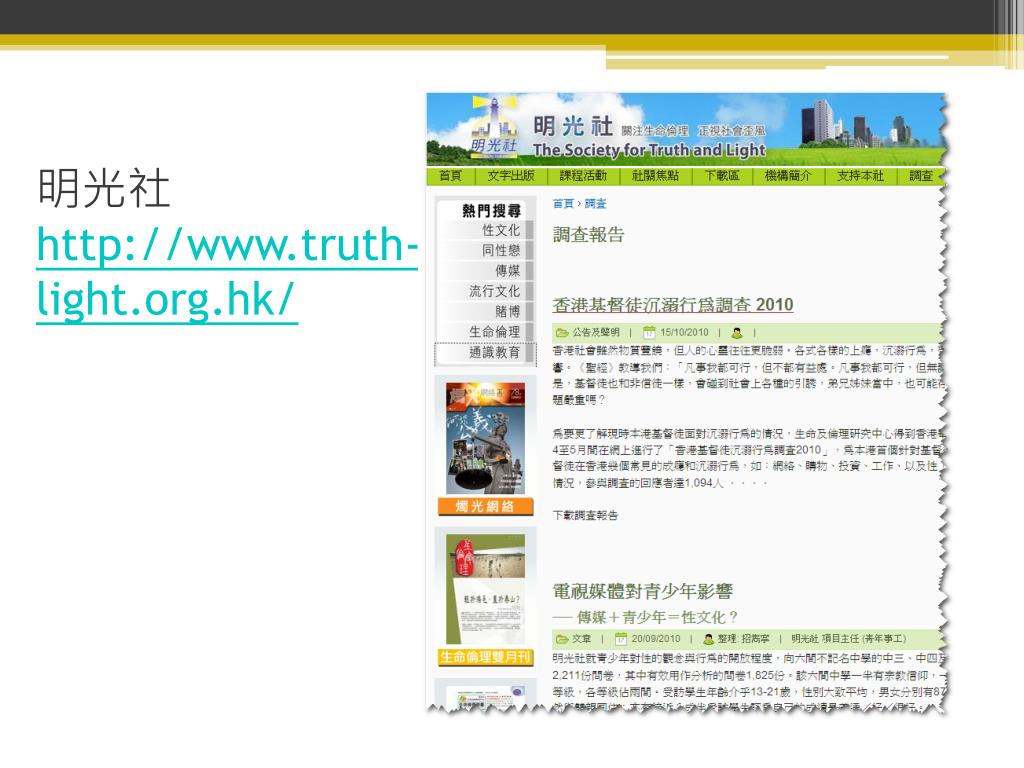Click the 明光社 lighthouse logo

(494, 127)
